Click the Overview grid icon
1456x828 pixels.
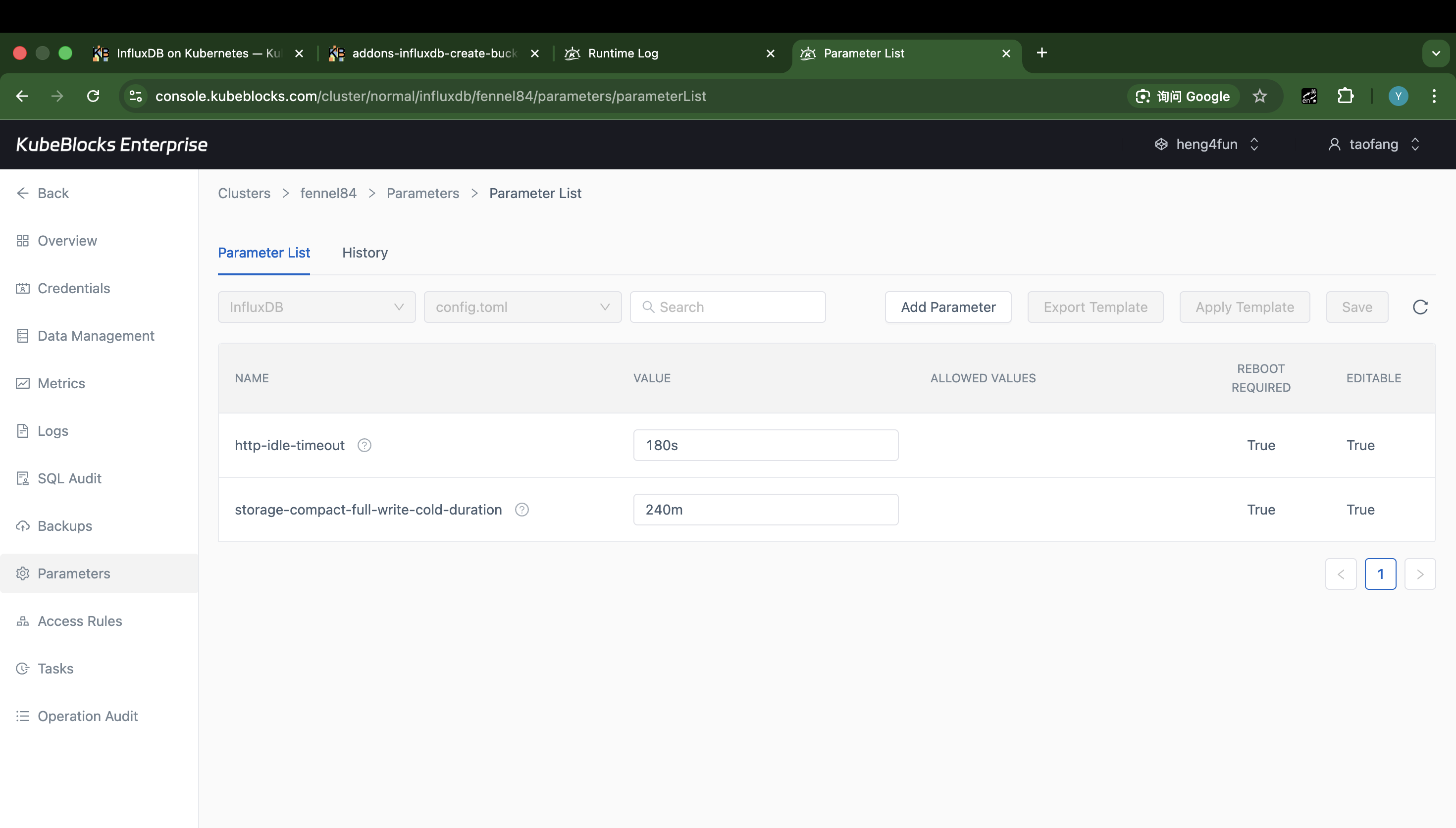tap(23, 241)
